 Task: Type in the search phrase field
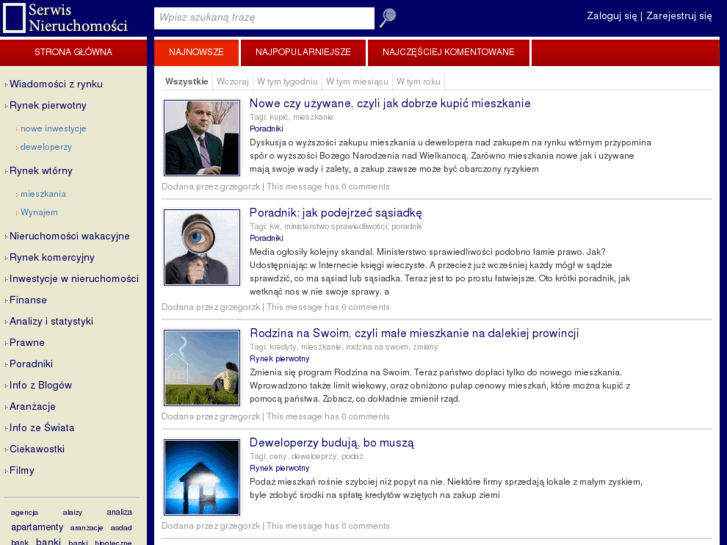click(x=264, y=18)
